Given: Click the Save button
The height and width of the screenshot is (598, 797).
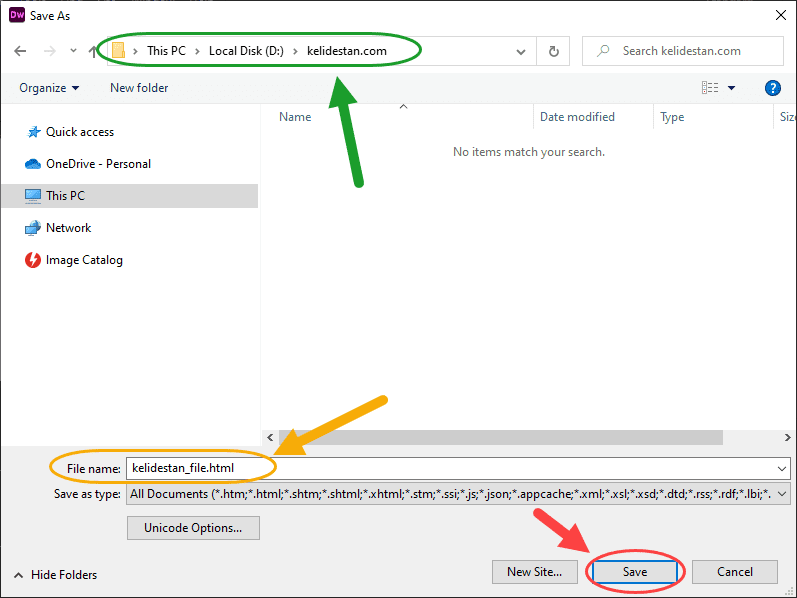Looking at the screenshot, I should (x=635, y=572).
